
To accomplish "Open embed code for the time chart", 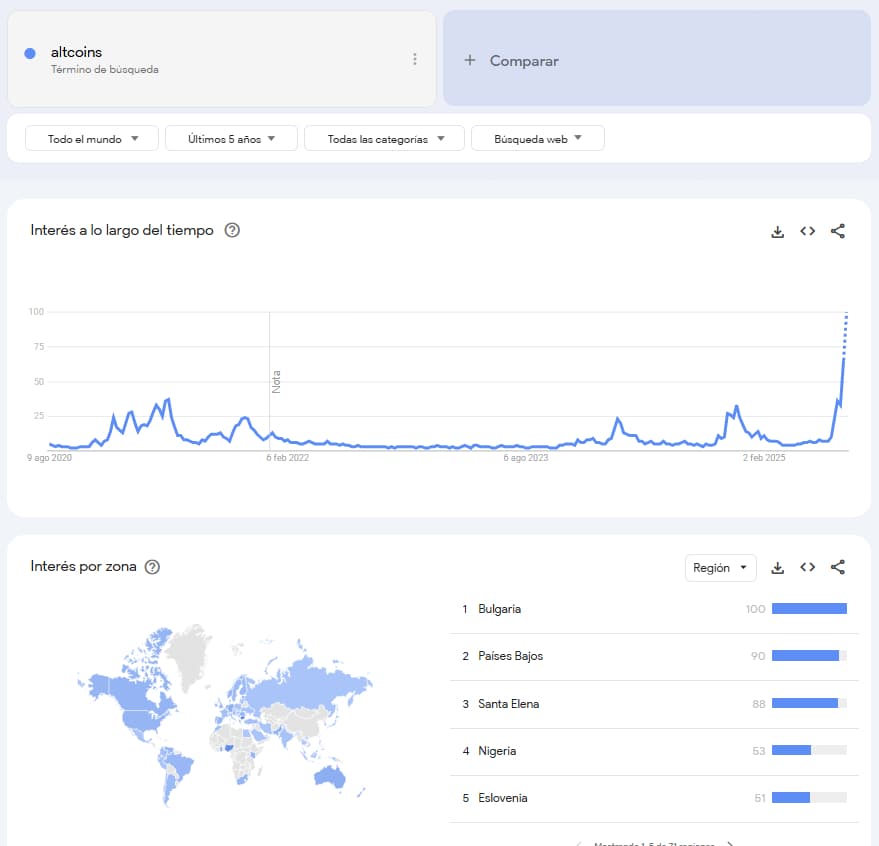I will (807, 231).
